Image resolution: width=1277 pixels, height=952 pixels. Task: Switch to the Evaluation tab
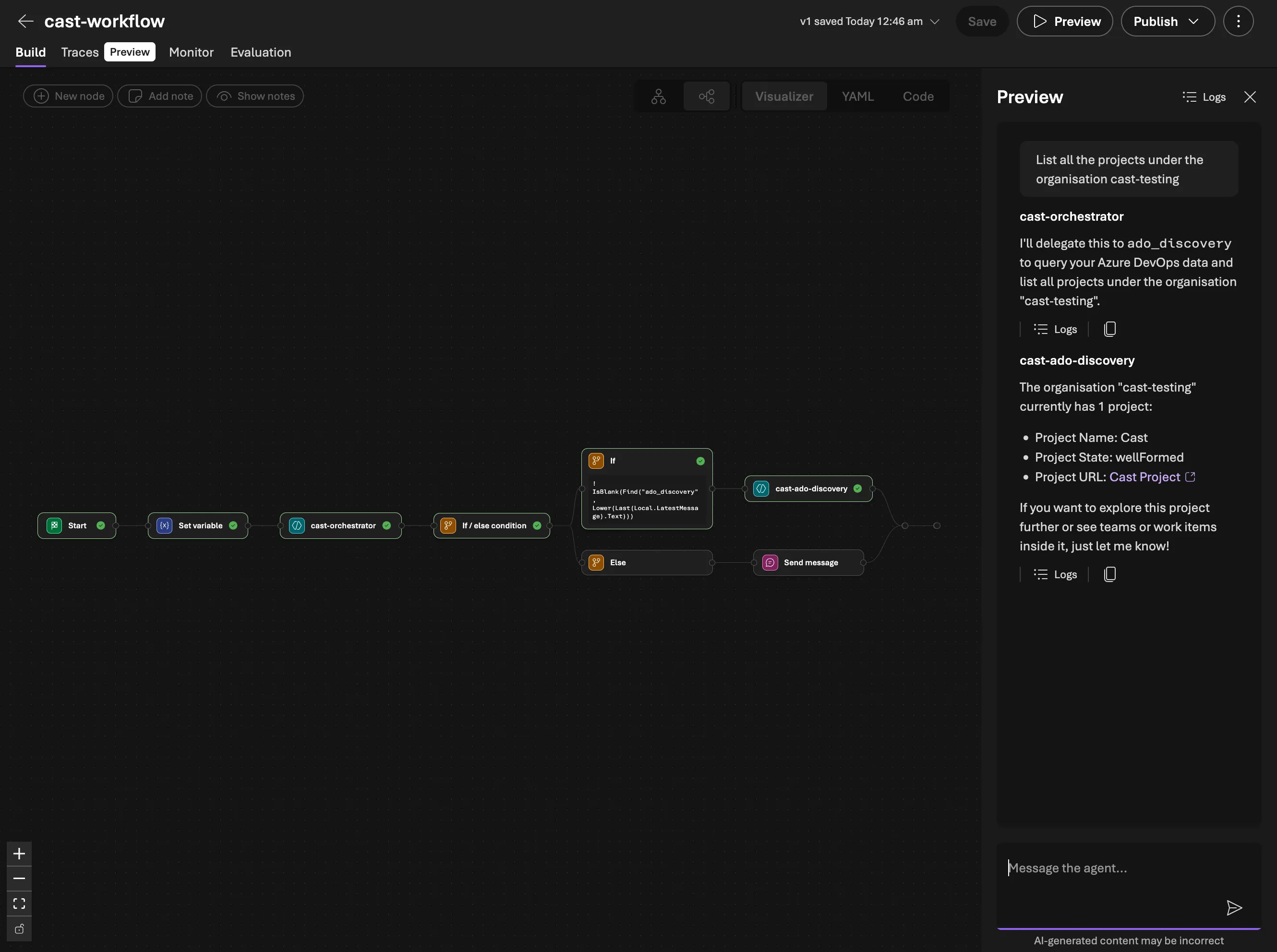coord(261,52)
